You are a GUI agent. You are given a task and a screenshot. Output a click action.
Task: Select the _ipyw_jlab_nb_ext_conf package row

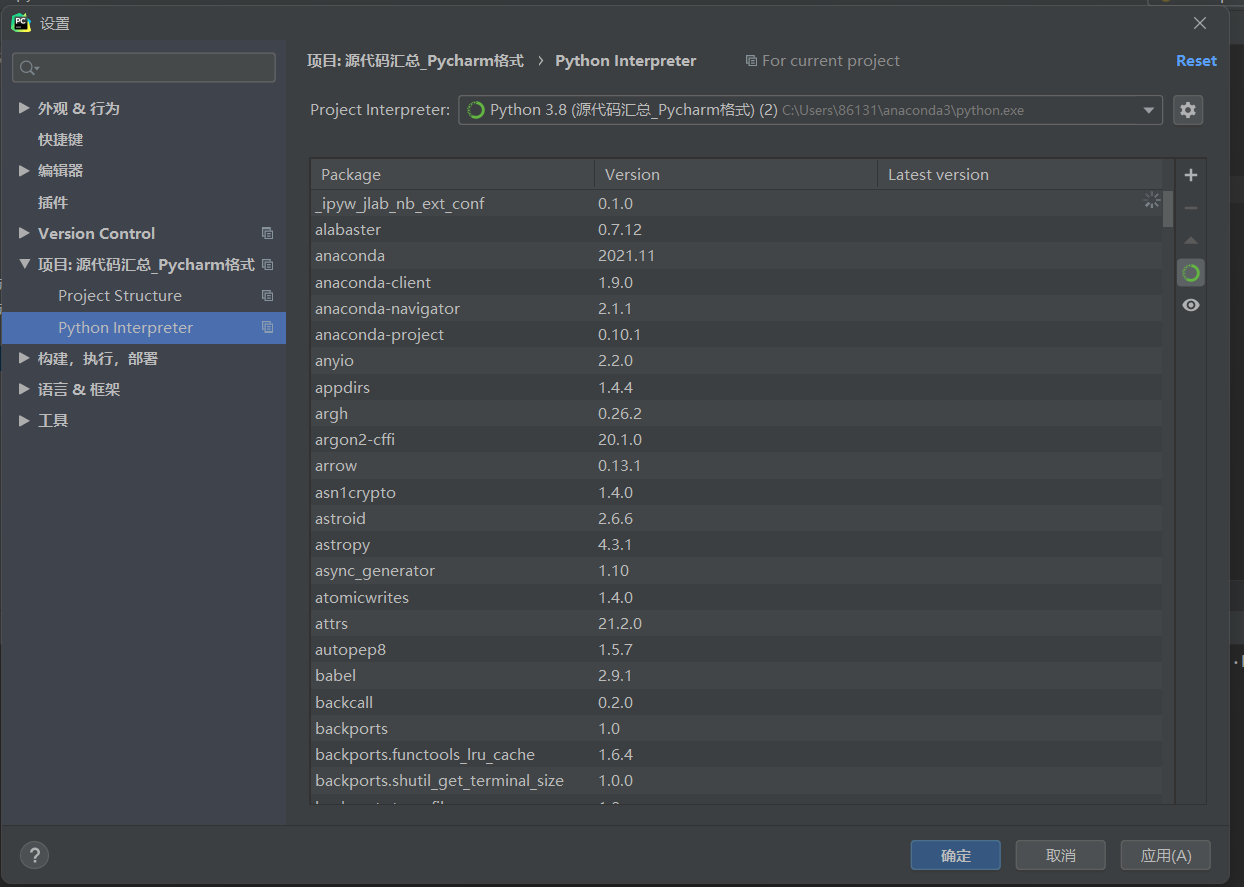737,203
